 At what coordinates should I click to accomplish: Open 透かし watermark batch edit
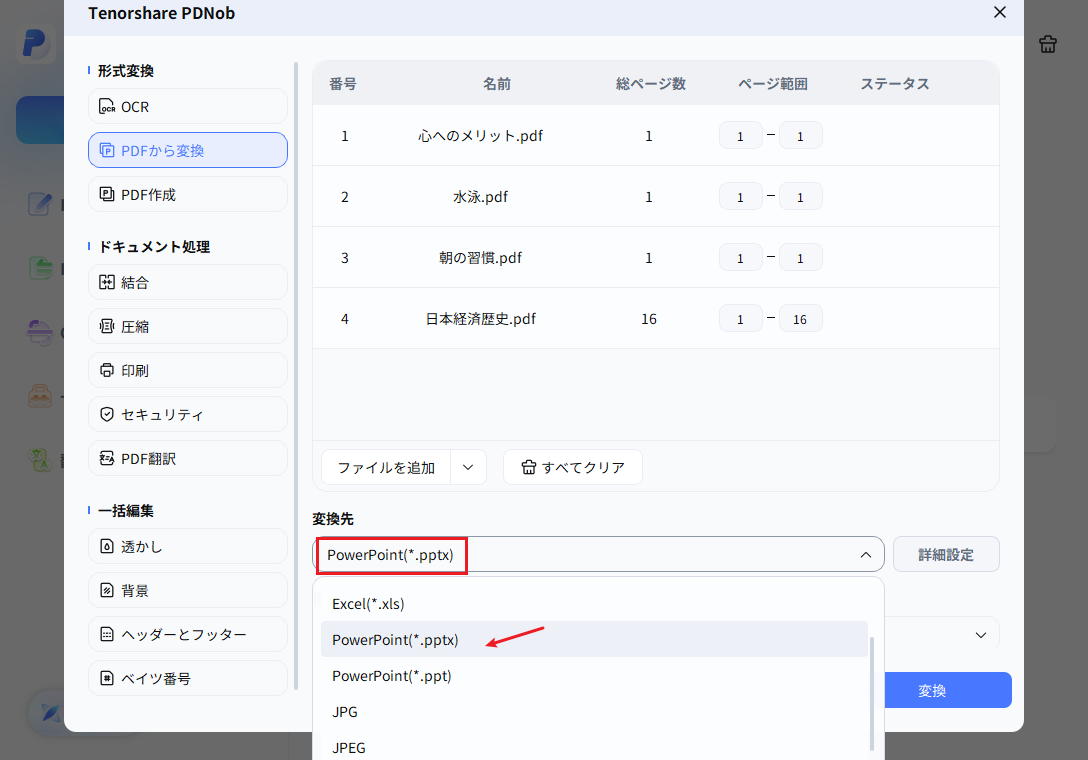point(187,546)
